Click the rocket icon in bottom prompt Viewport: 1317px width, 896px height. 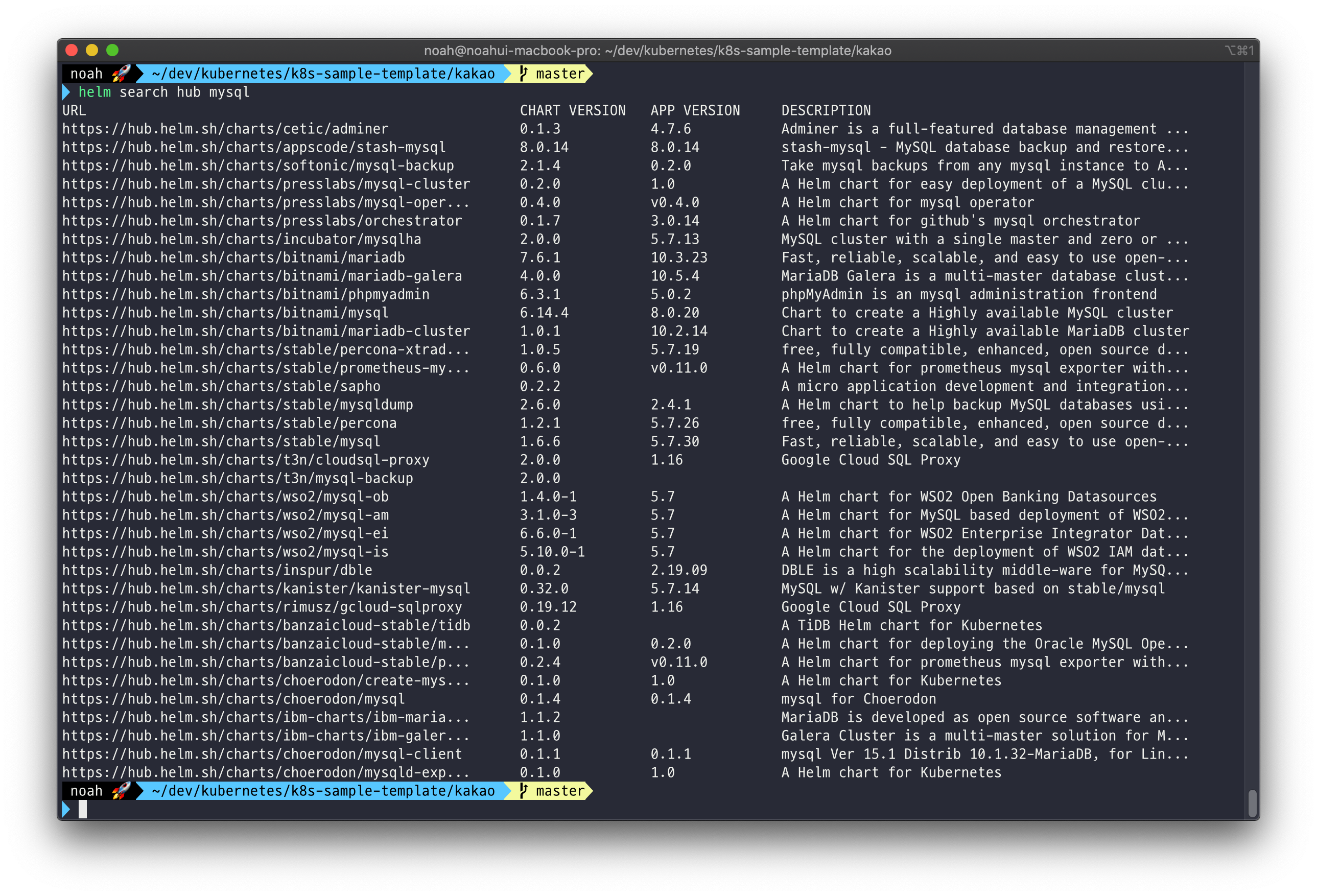coord(121,791)
